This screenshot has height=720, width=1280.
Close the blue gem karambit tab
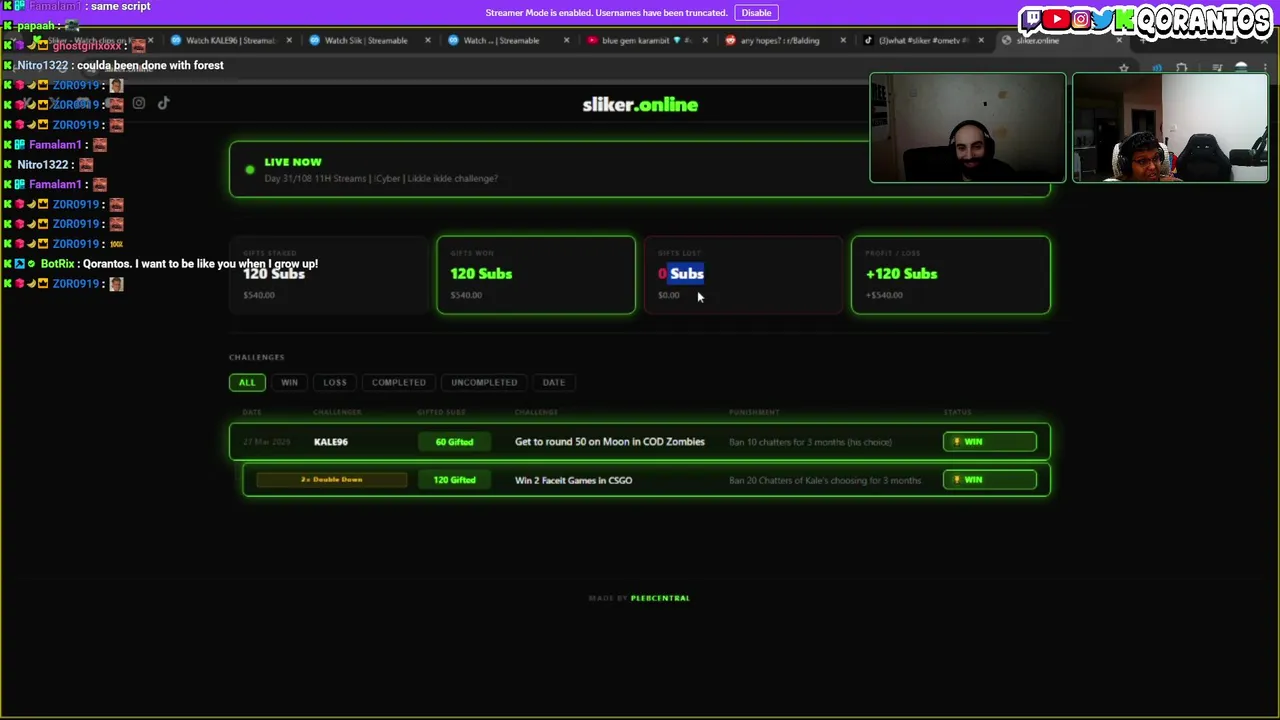705,40
